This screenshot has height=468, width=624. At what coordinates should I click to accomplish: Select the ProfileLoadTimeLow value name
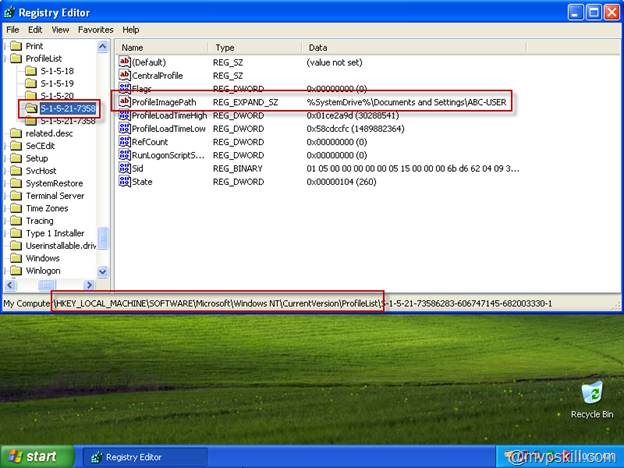click(x=169, y=129)
